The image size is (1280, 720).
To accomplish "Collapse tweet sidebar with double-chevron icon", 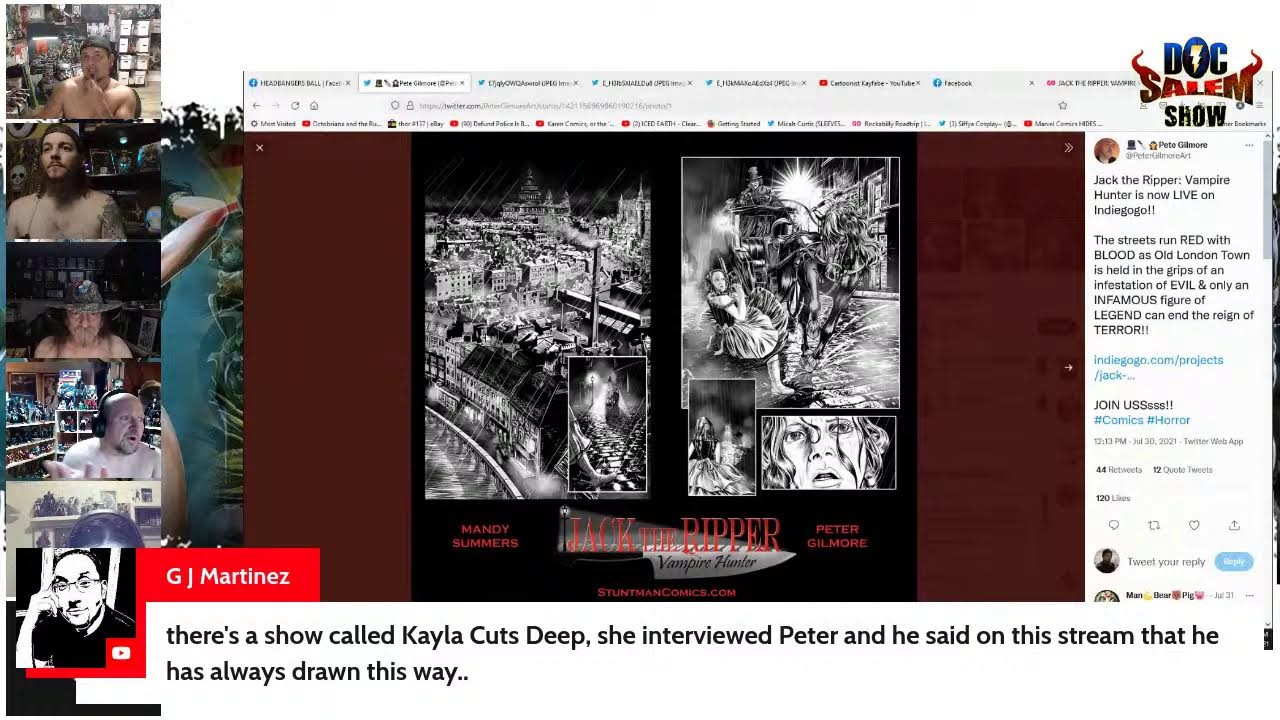I will tap(1068, 148).
